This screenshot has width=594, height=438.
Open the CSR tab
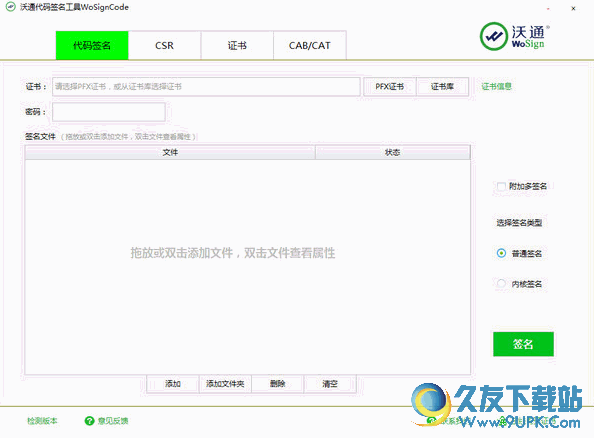[x=164, y=45]
